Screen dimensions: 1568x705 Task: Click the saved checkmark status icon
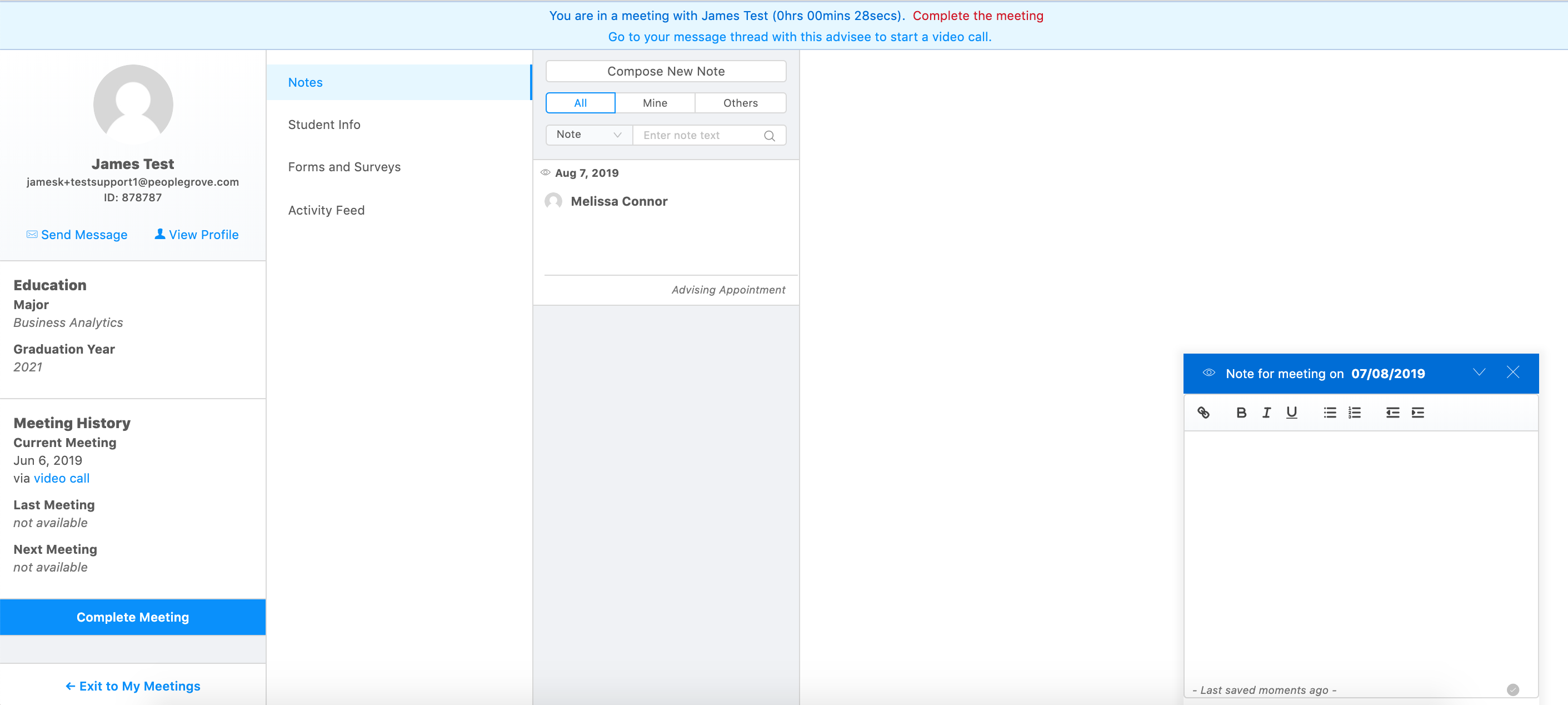pyautogui.click(x=1512, y=690)
